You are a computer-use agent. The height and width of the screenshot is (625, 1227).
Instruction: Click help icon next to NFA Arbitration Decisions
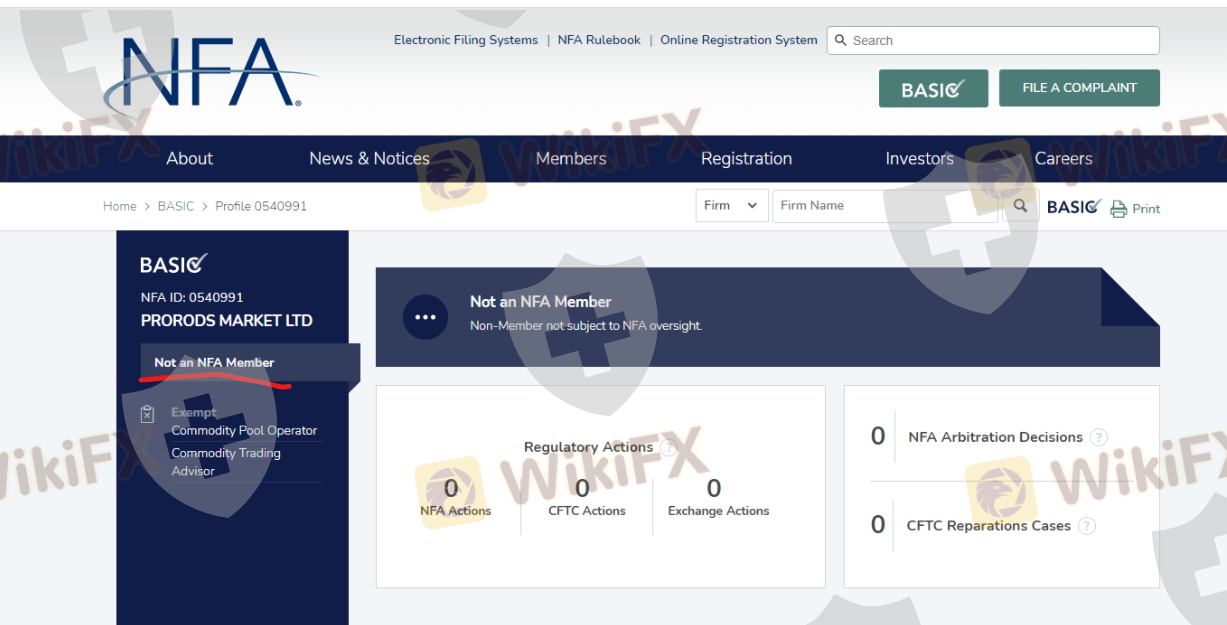point(1099,437)
